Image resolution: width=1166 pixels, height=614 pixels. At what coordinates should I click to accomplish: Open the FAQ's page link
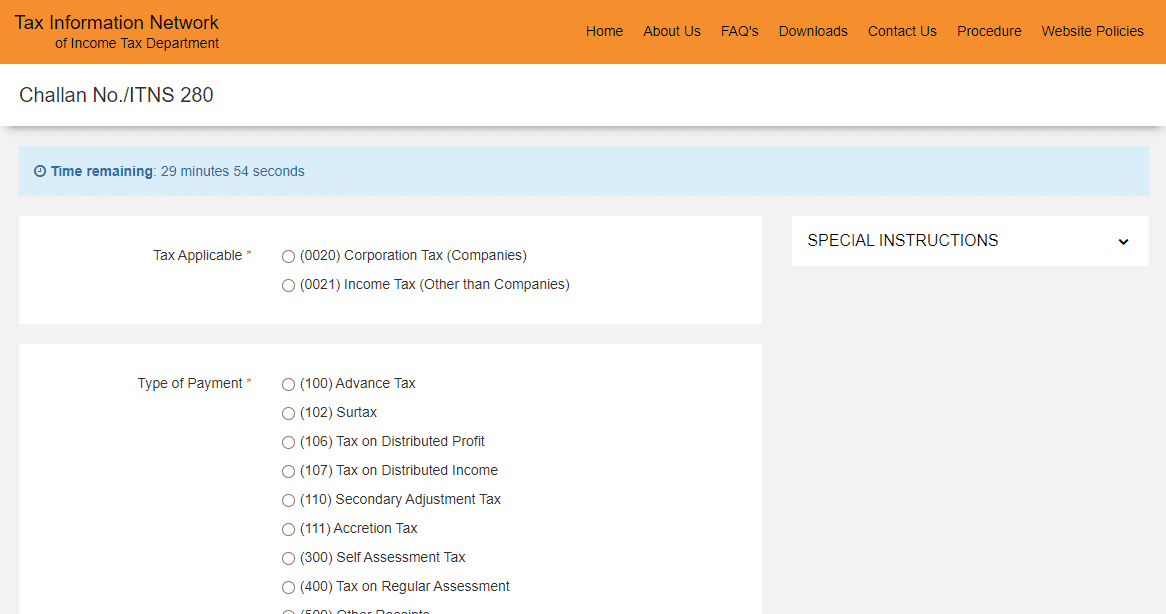click(x=739, y=31)
